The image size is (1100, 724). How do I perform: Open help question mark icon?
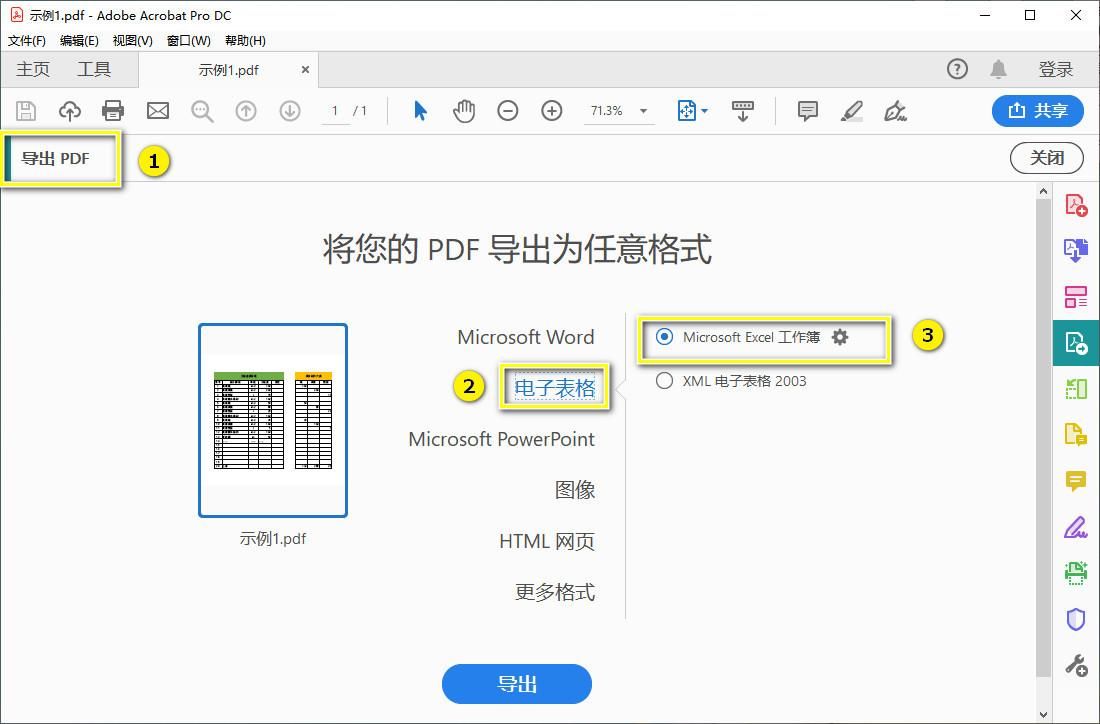coord(957,69)
